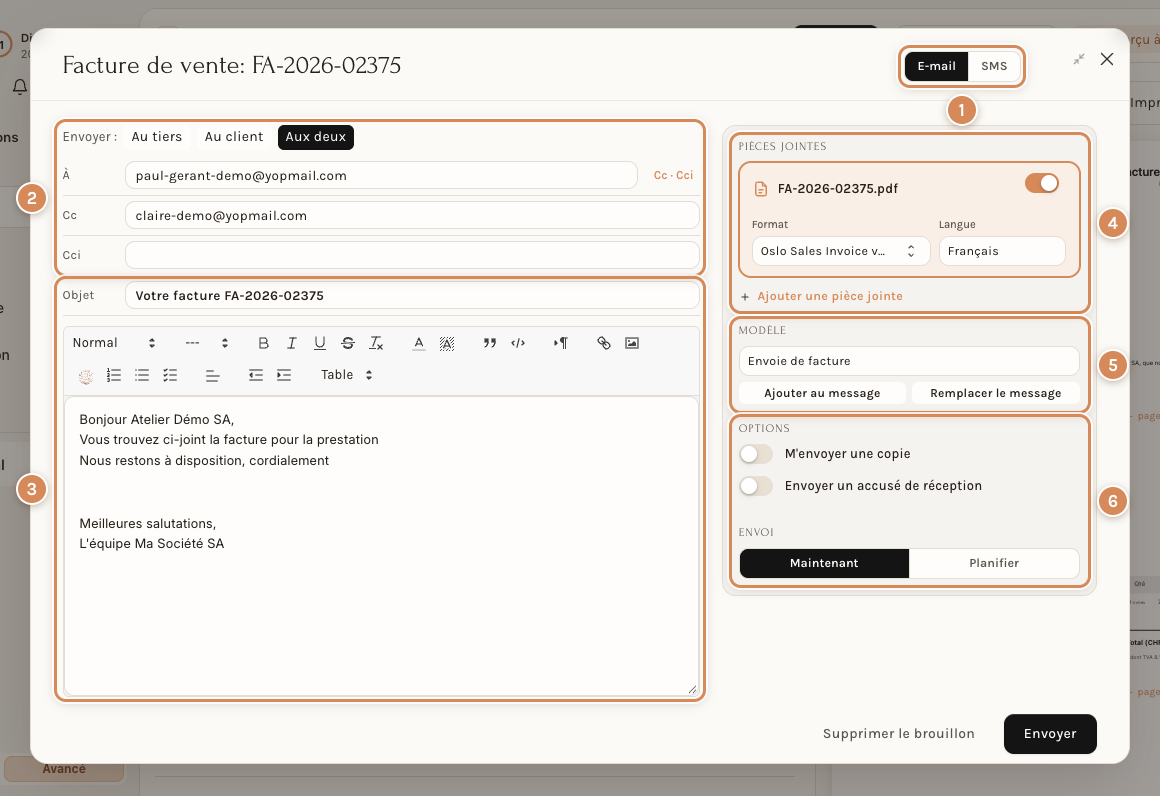Click Remplacer le message
The height and width of the screenshot is (796, 1160).
(995, 394)
